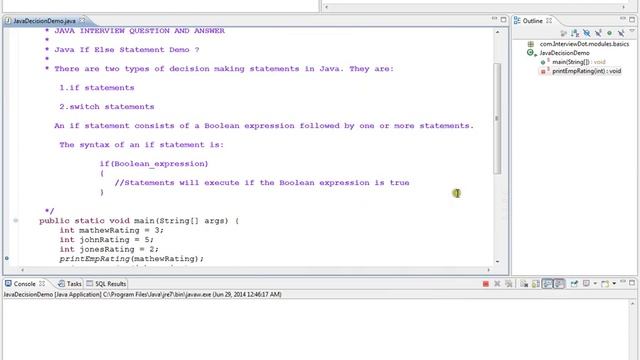The image size is (640, 360).
Task: Close the JavaDecisionDemo.java tab
Action: click(x=82, y=20)
